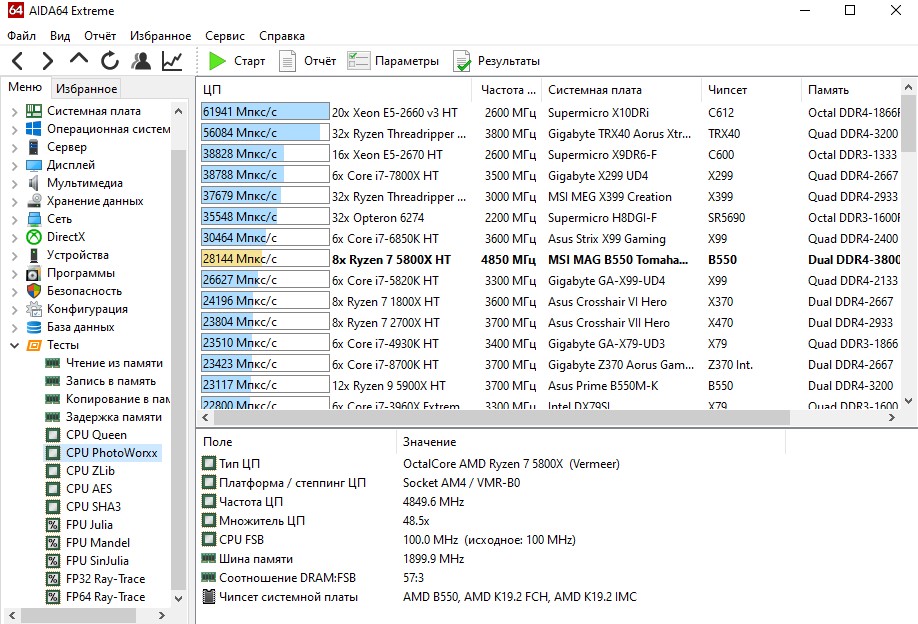Open the Справка menu

click(x=282, y=36)
